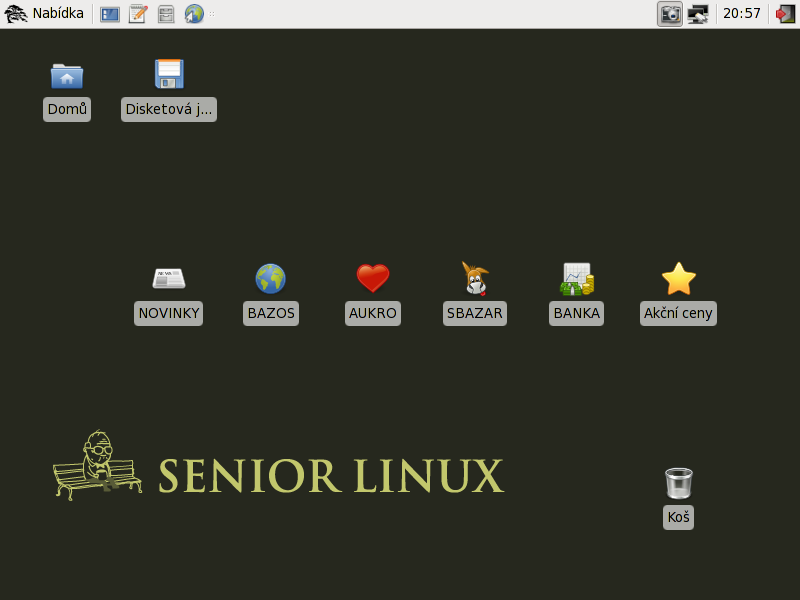Screen dimensions: 800x600
Task: Open the floppy drive desktop icon
Action: point(169,74)
